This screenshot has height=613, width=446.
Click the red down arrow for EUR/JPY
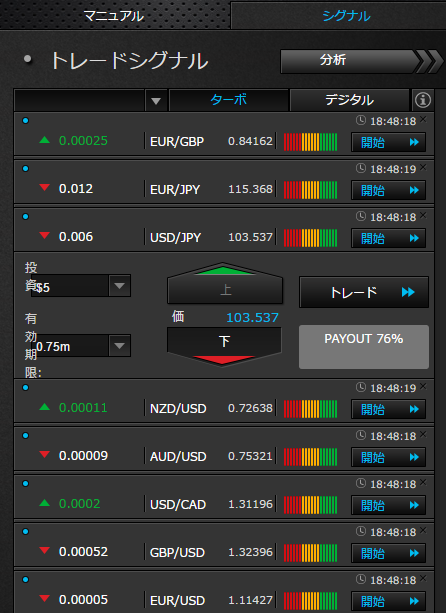coord(45,188)
